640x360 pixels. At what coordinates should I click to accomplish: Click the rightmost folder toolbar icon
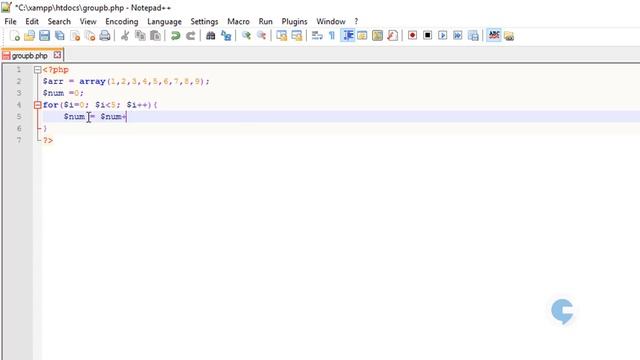click(x=509, y=36)
